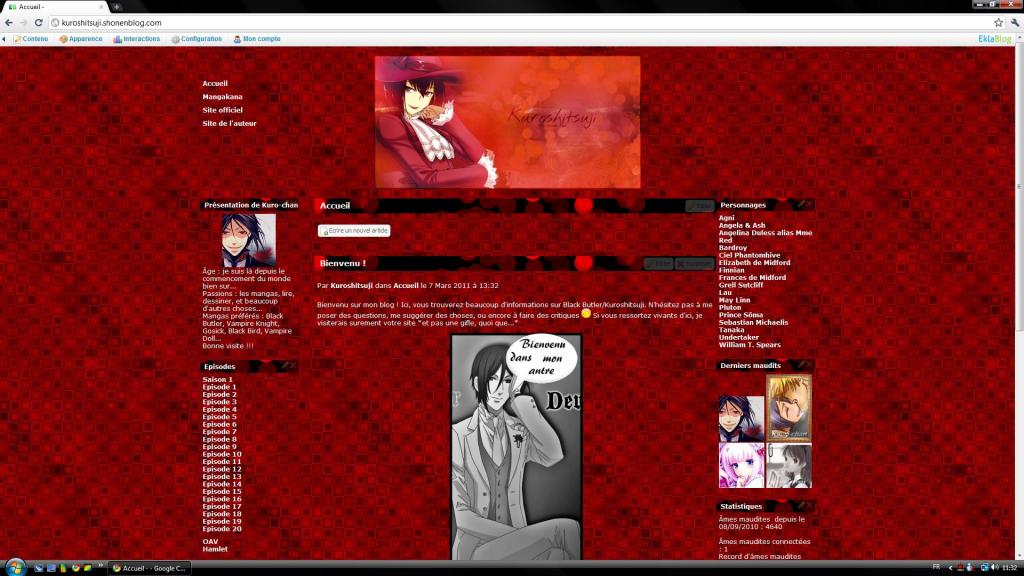
Task: Open Episode 15 link
Action: [x=222, y=492]
